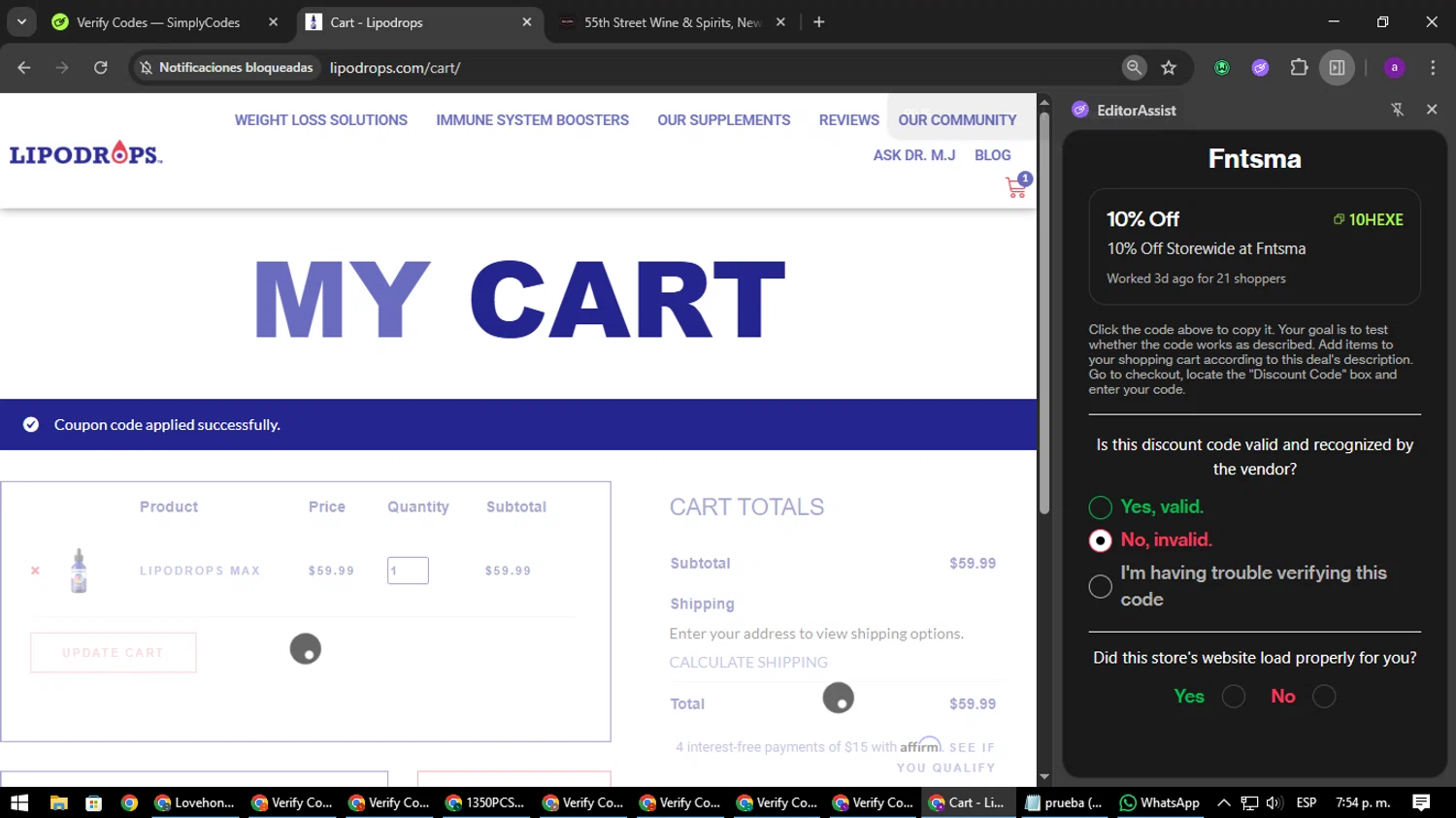Click the purple EditorAssist extension icon in toolbar

[x=1260, y=68]
